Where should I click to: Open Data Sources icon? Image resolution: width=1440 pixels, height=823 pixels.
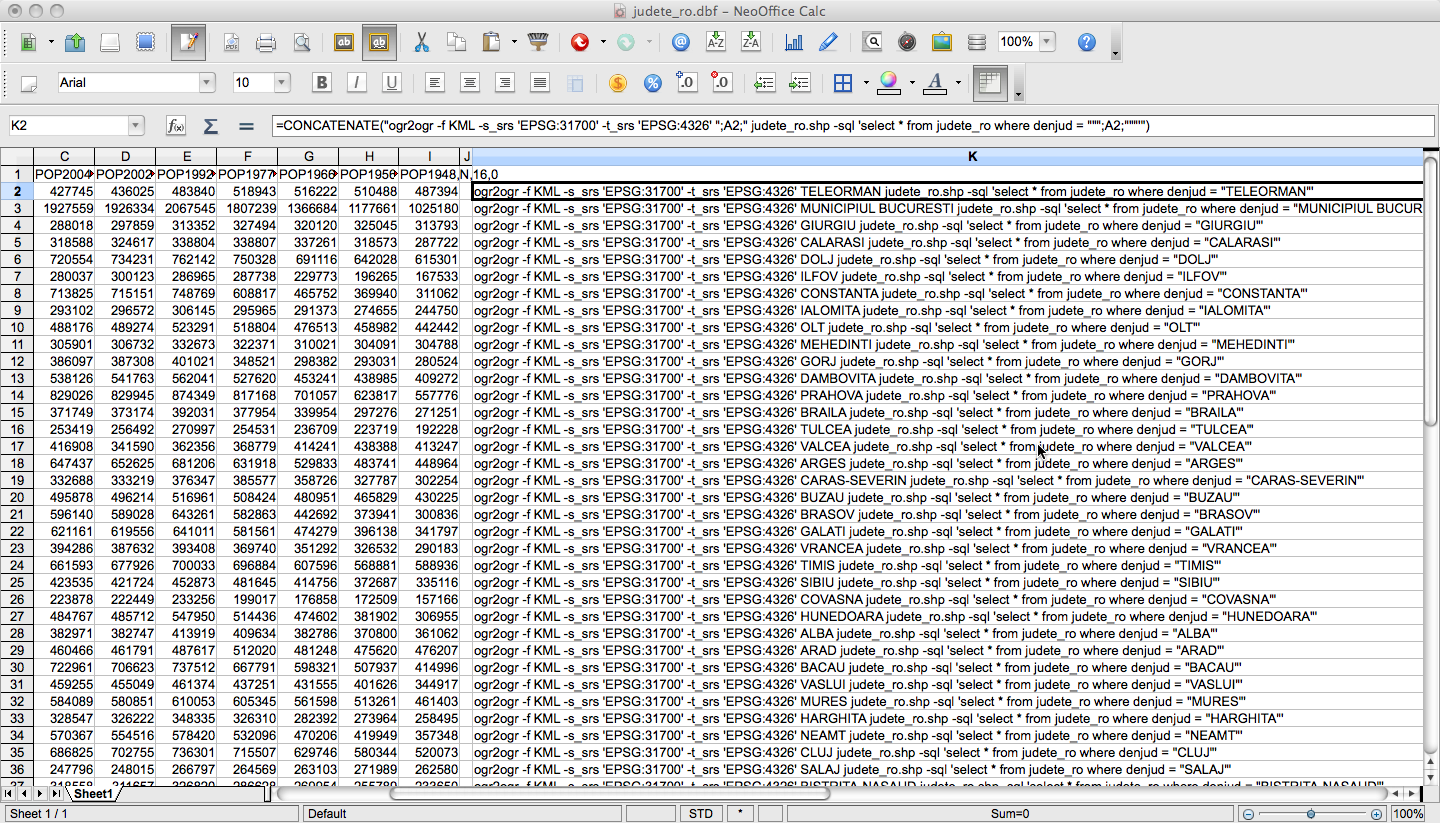[977, 42]
